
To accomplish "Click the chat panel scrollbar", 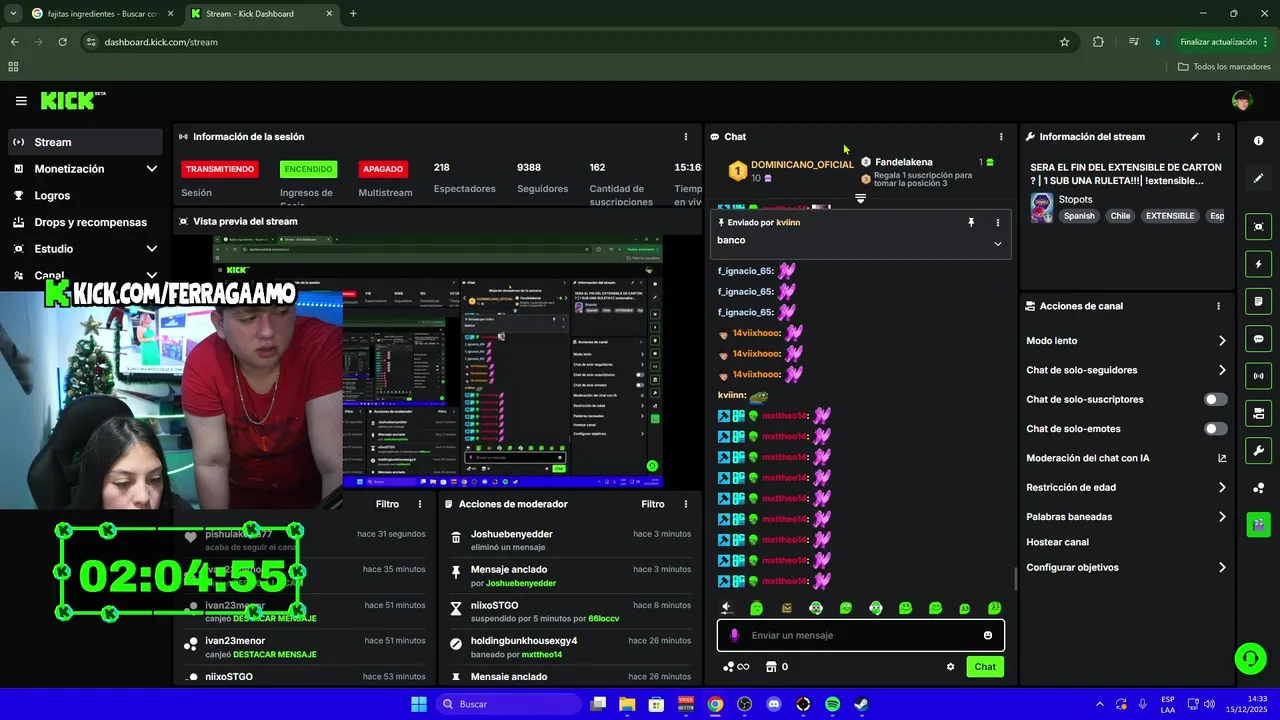I will tap(1015, 578).
